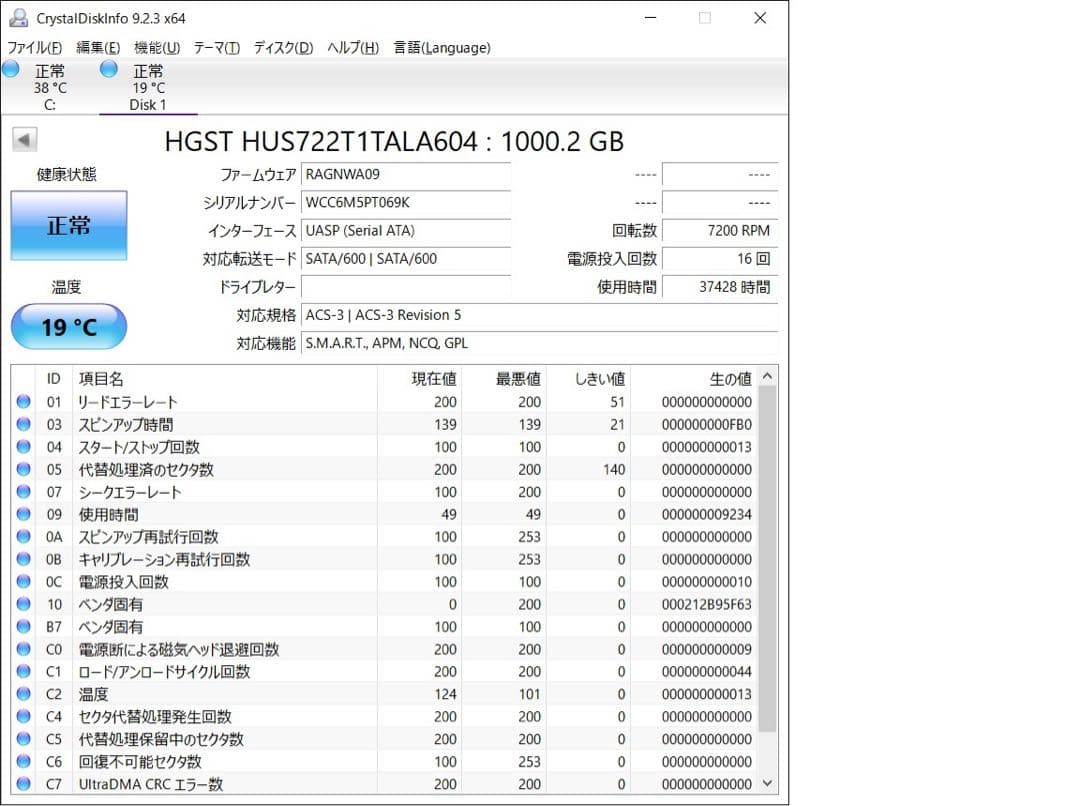The height and width of the screenshot is (806, 1080).
Task: Click the standard field ACS-3 | ACS-3 Revision 5
Action: [539, 315]
